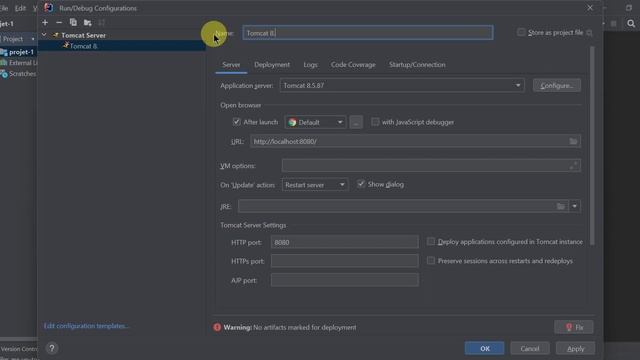The height and width of the screenshot is (360, 640).
Task: Click the expand icon in VM options field
Action: click(573, 165)
